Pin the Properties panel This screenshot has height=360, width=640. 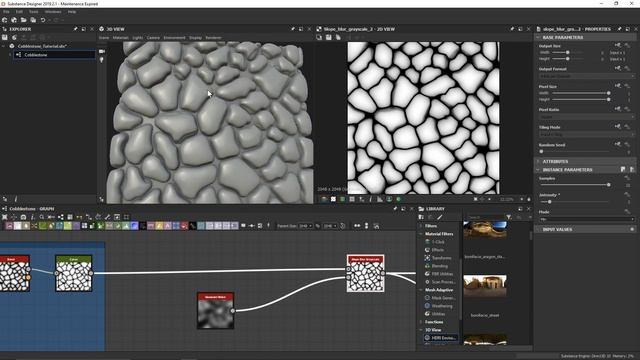620,29
